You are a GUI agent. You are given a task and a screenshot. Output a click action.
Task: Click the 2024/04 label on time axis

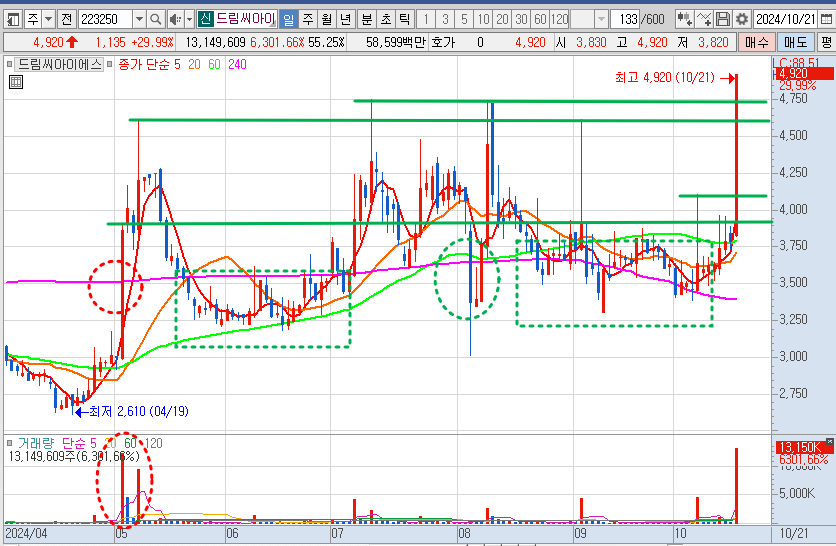tap(26, 533)
